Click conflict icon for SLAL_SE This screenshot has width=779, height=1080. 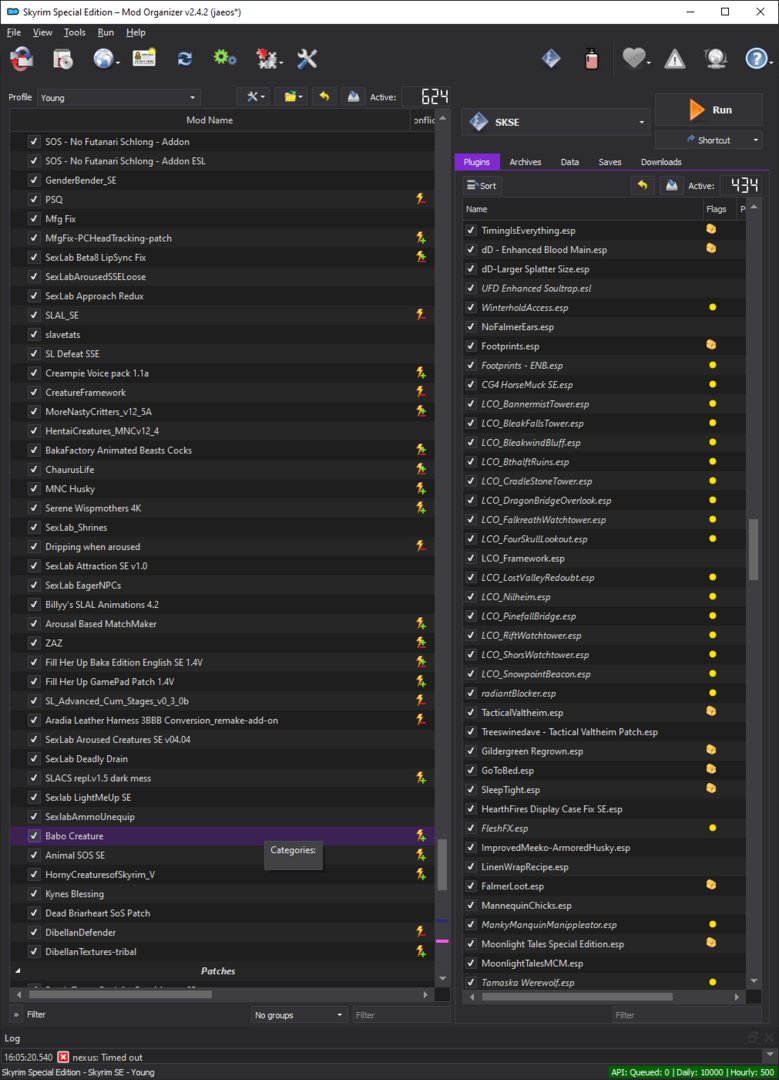click(421, 315)
